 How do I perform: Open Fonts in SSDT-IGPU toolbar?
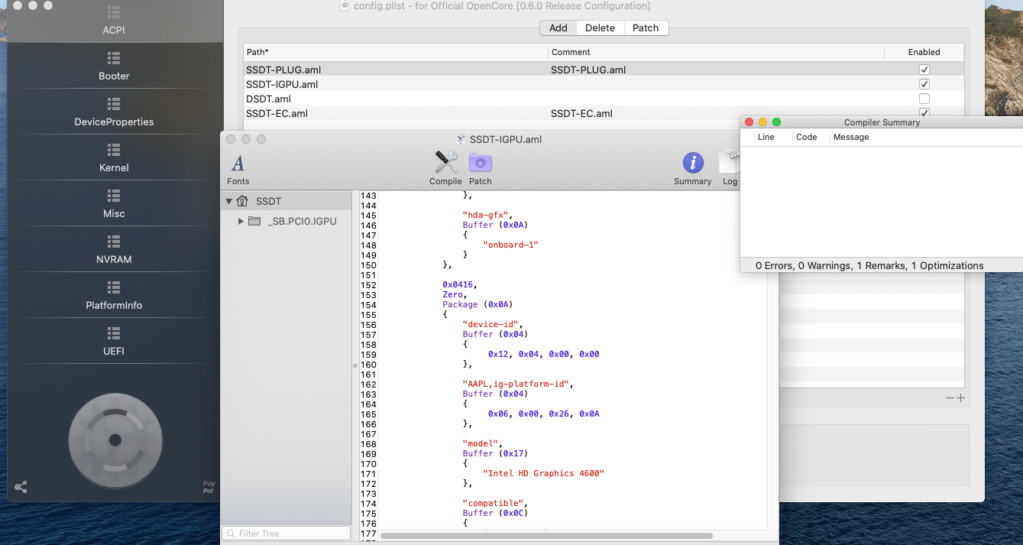point(237,168)
